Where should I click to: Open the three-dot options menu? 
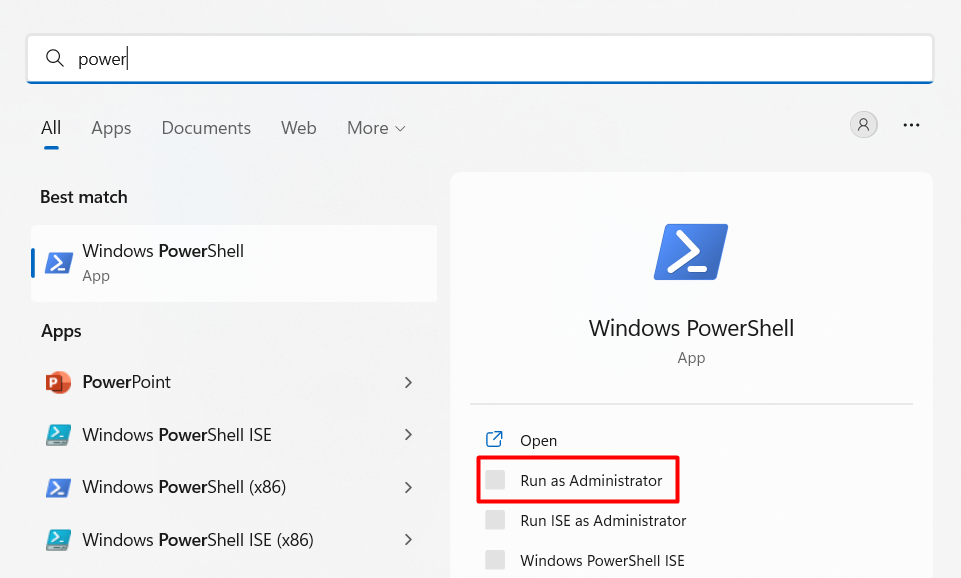coord(911,125)
